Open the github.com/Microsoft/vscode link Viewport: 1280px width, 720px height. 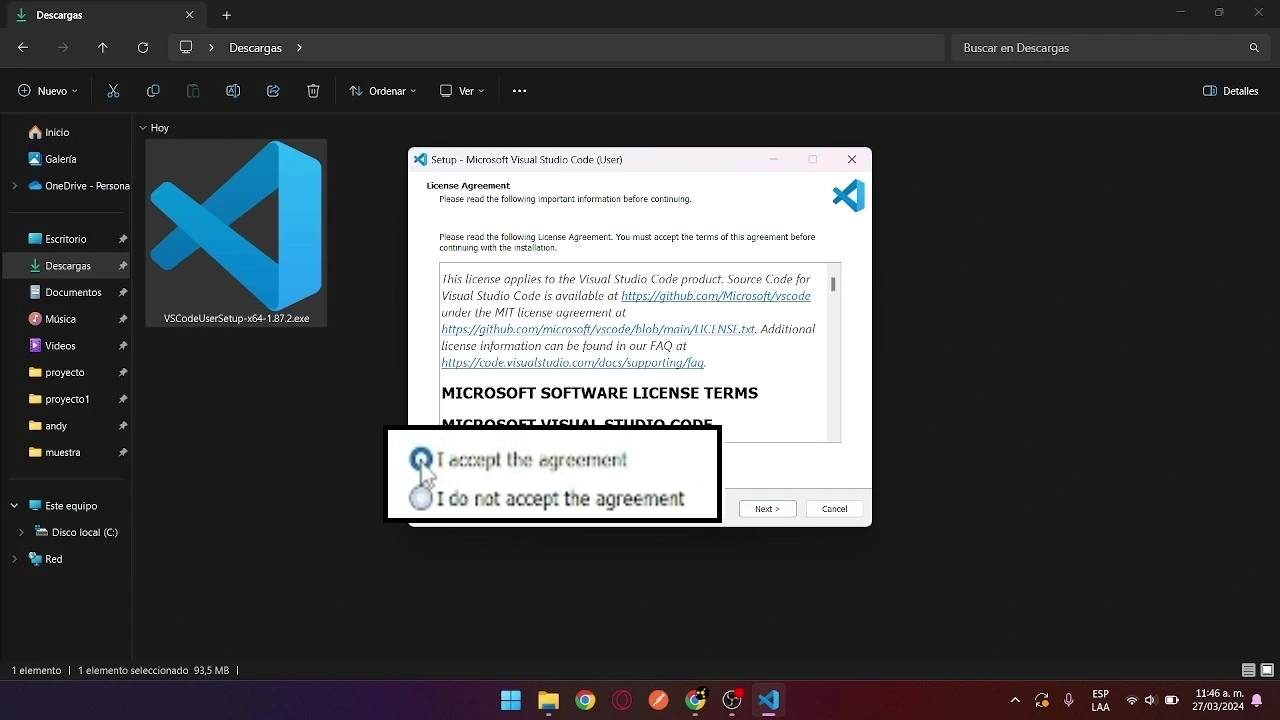716,296
